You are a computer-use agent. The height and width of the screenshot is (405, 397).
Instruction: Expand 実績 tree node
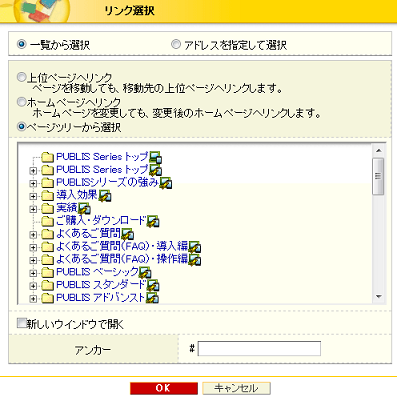[x=33, y=209]
